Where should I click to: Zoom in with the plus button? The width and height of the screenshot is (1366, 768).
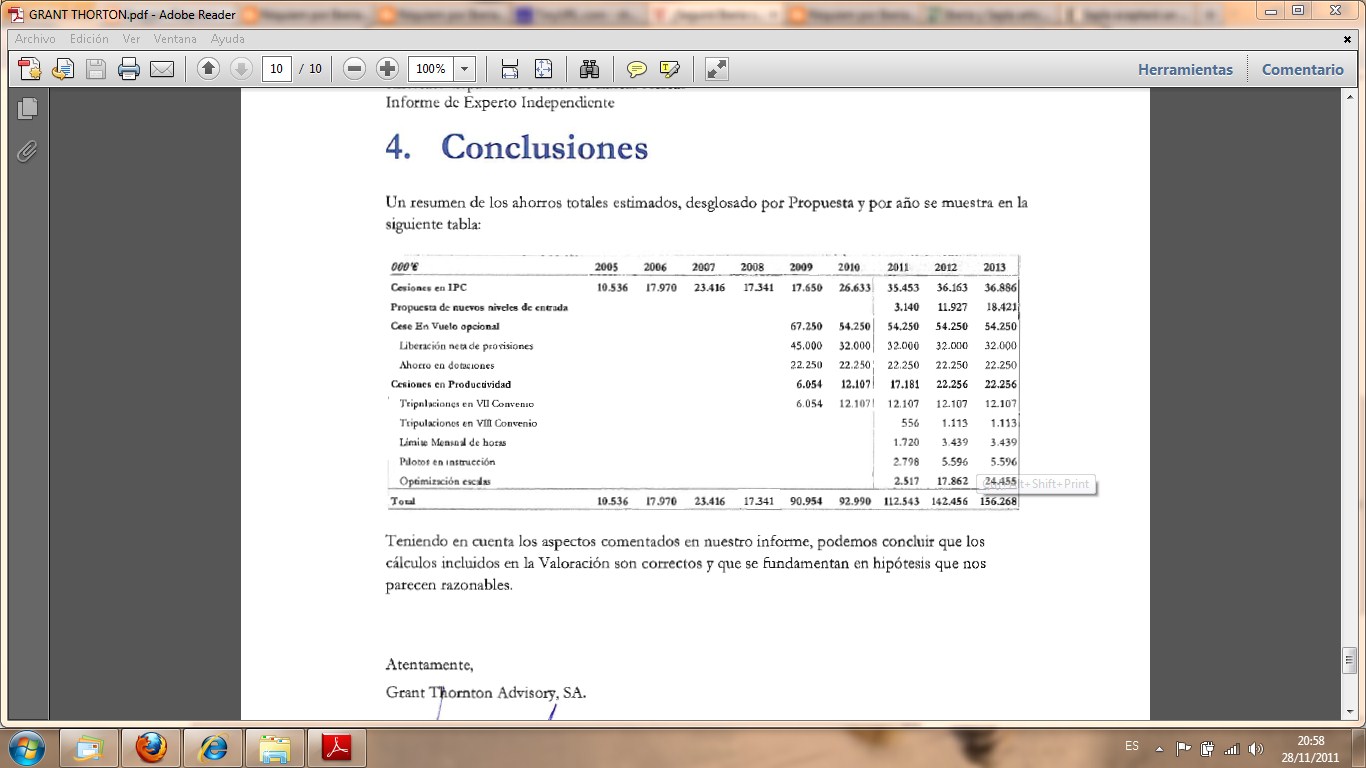(387, 69)
